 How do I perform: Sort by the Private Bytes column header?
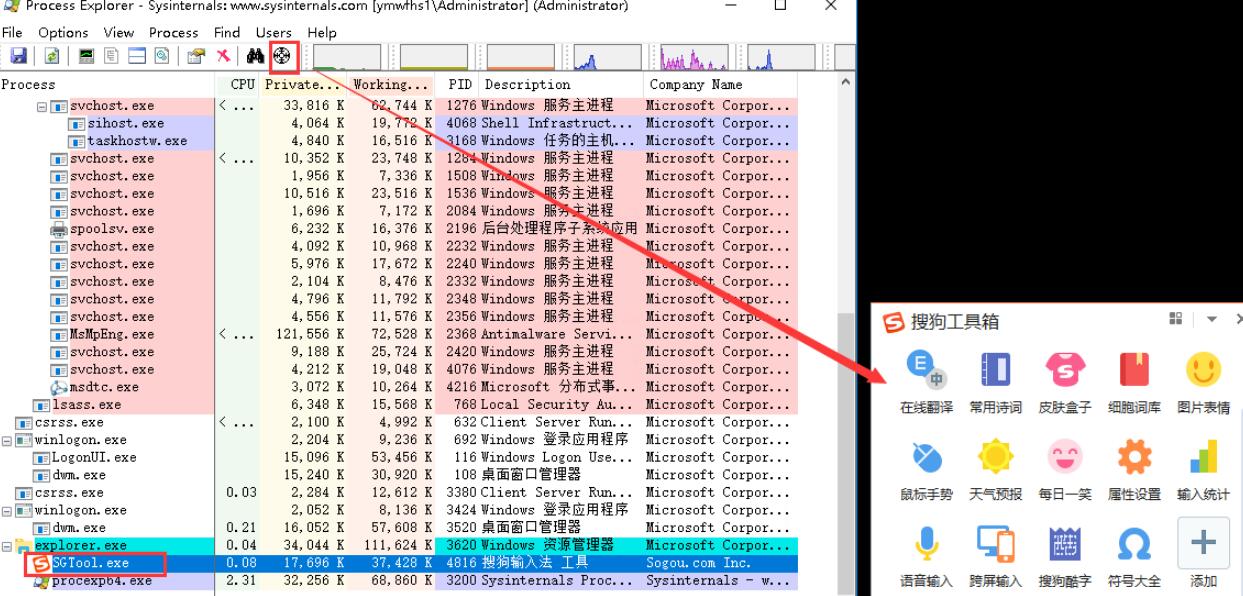303,85
